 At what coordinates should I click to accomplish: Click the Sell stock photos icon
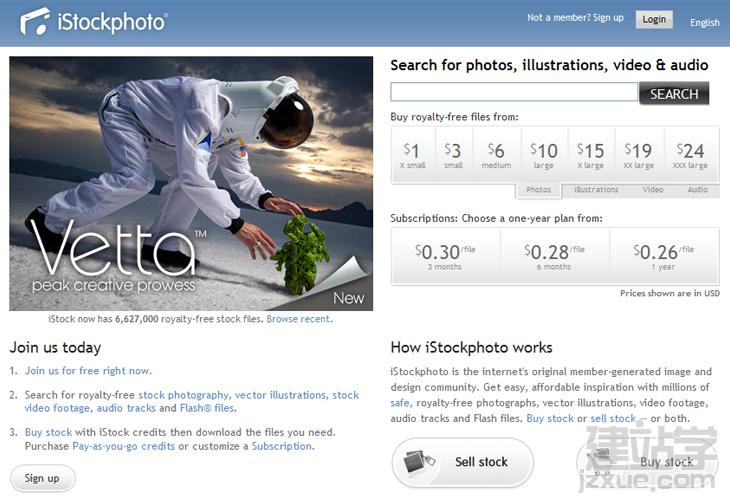coord(419,462)
